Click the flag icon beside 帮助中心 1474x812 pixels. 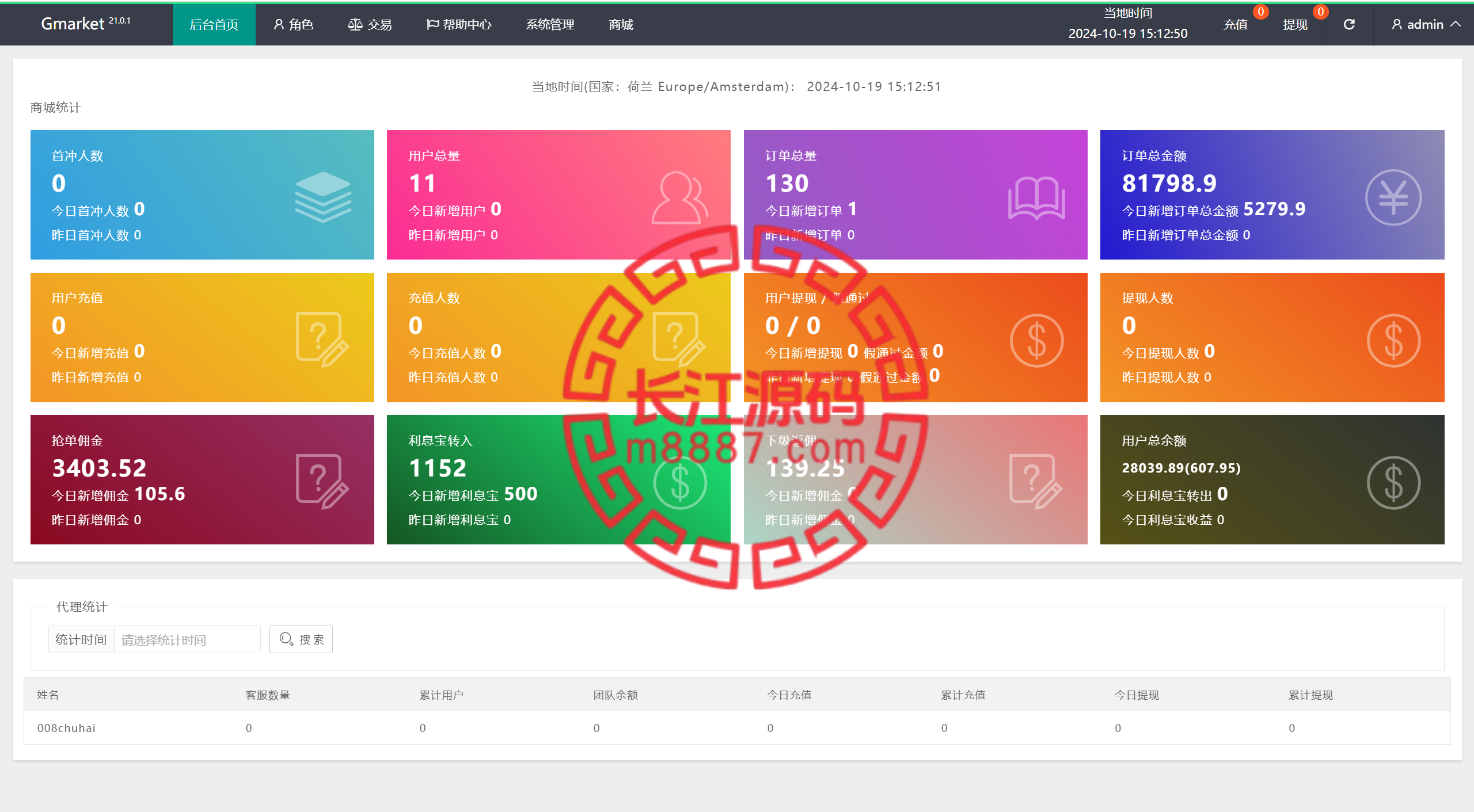(432, 24)
